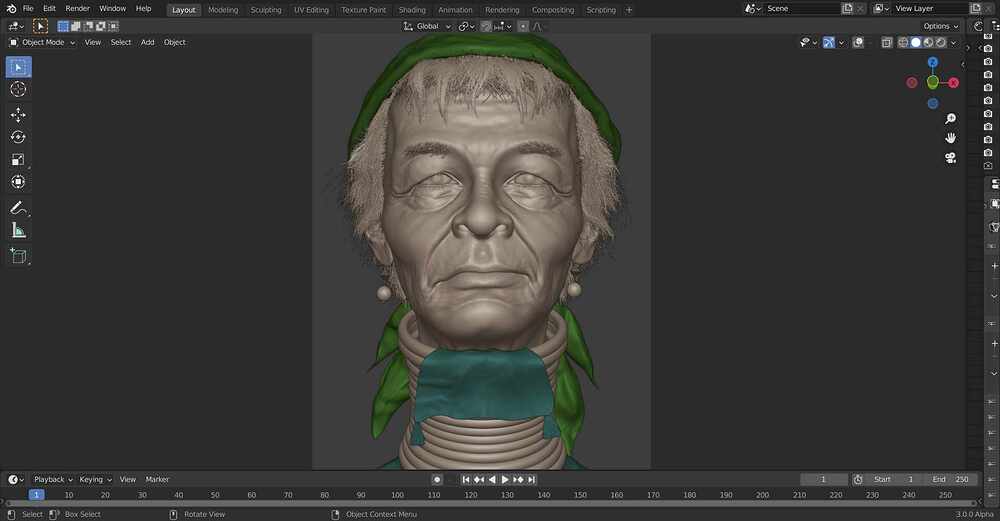This screenshot has height=521, width=1000.
Task: Open the Edit menu
Action: (49, 9)
